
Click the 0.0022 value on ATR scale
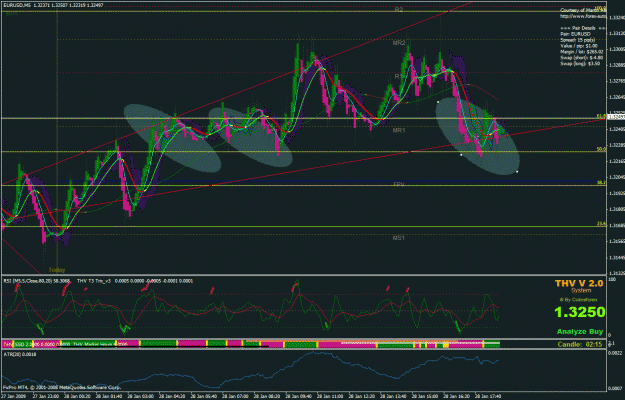614,353
